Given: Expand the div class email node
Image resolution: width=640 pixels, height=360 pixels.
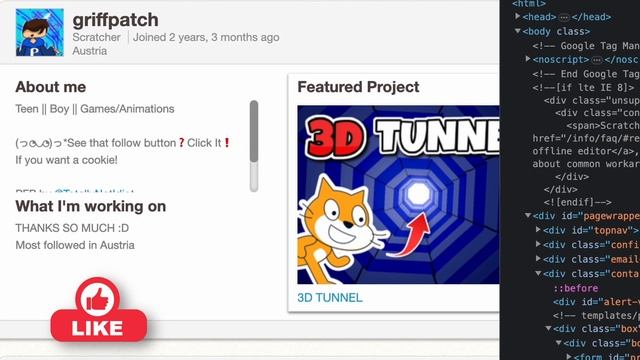Looking at the screenshot, I should tap(538, 258).
